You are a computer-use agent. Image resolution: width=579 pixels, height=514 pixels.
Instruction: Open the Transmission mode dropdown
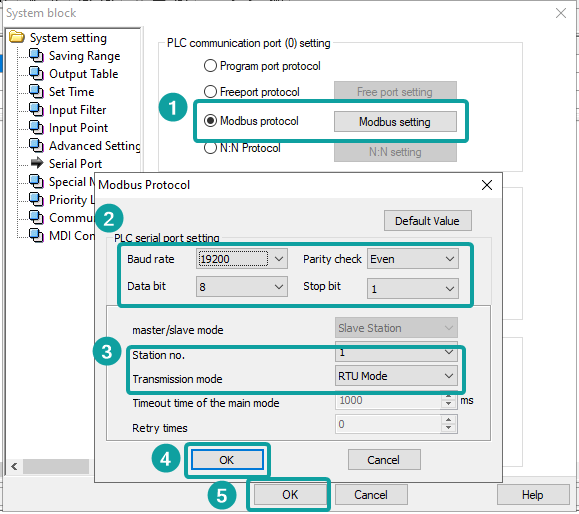396,376
